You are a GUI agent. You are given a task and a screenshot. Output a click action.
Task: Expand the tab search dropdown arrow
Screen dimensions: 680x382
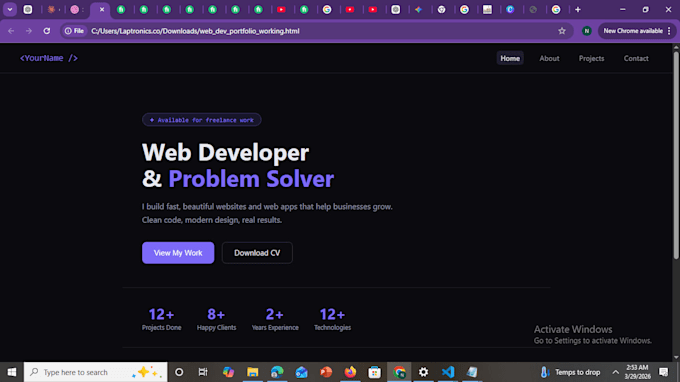click(x=10, y=9)
